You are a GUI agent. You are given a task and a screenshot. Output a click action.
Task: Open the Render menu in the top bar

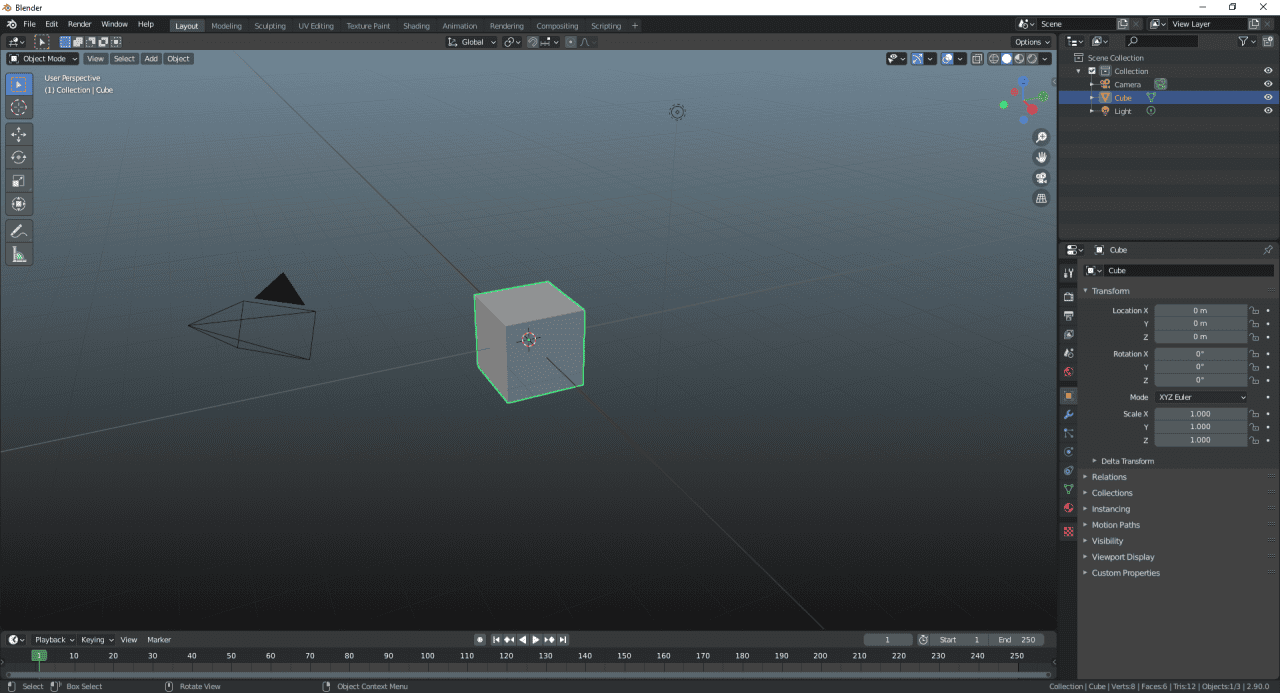point(79,23)
